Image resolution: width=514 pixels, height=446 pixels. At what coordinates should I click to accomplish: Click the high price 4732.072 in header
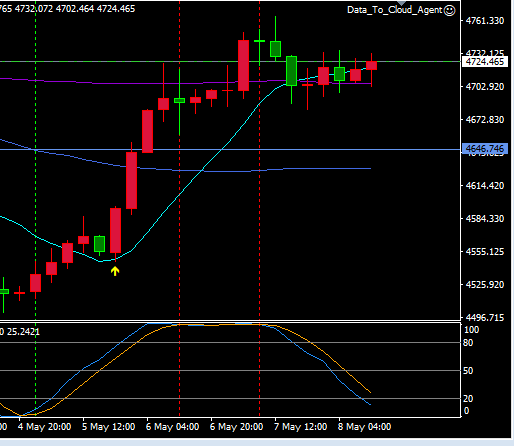(x=34, y=9)
